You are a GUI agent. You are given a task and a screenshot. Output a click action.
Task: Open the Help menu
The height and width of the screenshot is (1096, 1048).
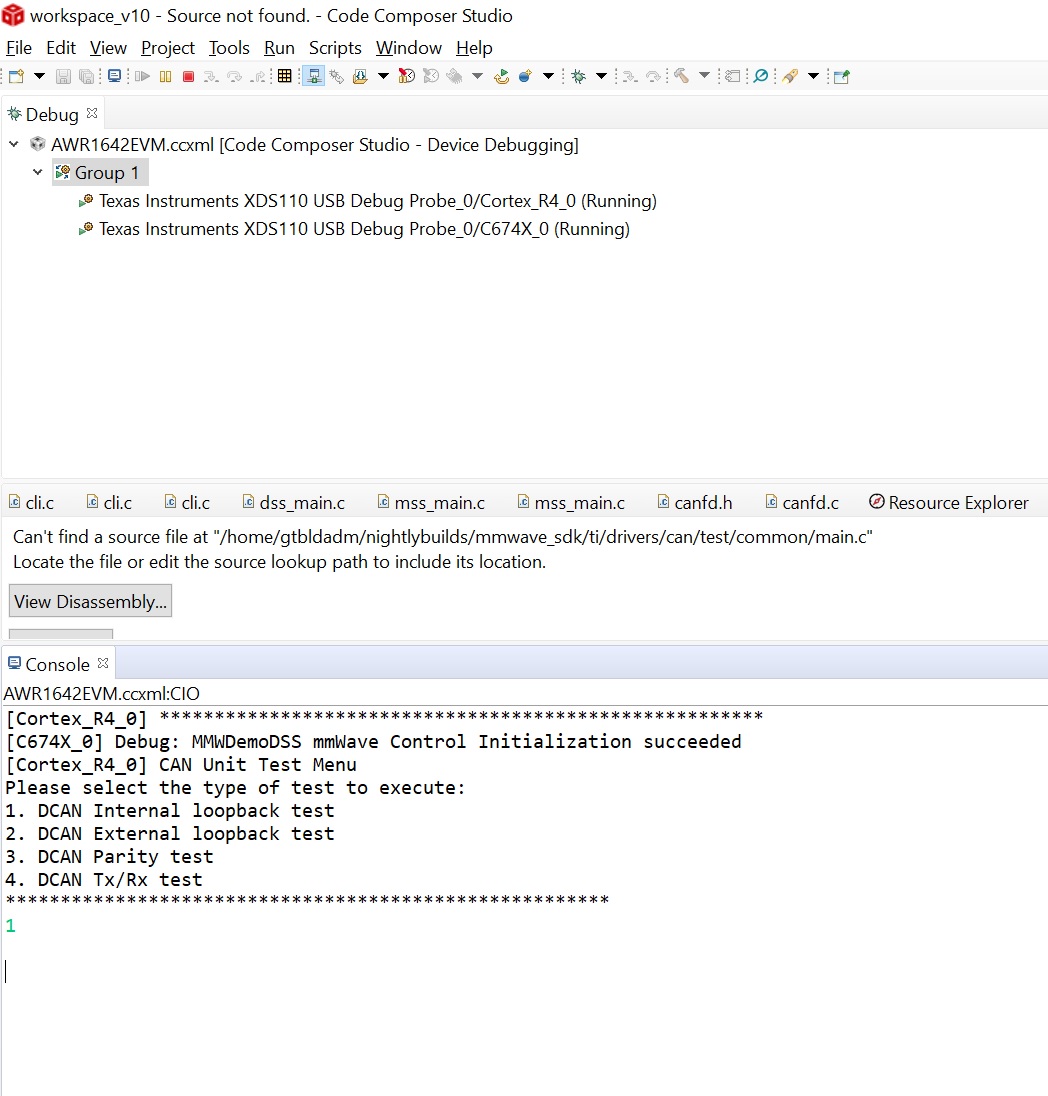click(474, 48)
